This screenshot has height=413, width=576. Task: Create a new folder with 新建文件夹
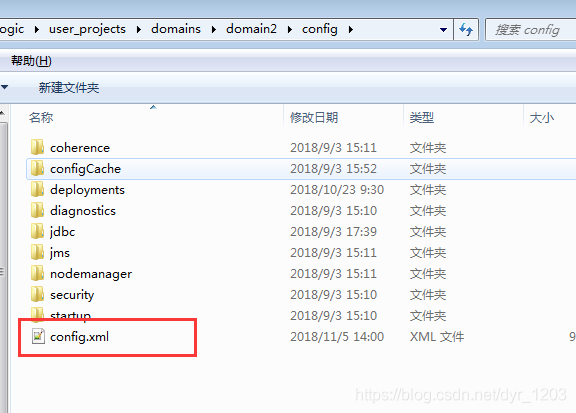tap(69, 87)
